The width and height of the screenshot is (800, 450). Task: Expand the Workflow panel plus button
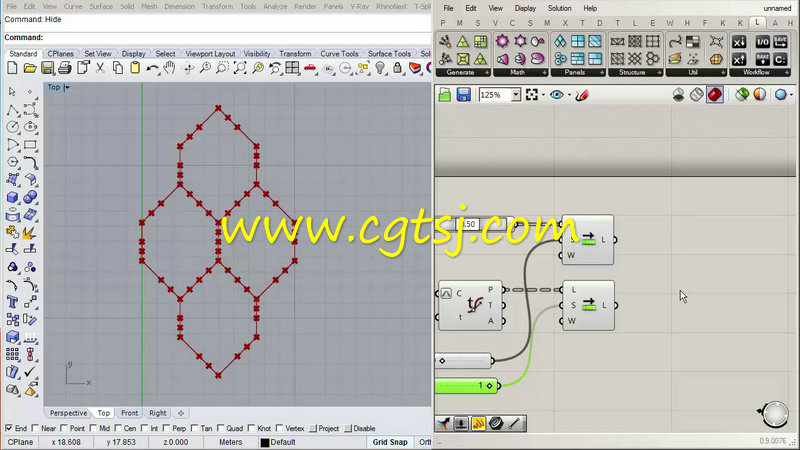(x=787, y=73)
